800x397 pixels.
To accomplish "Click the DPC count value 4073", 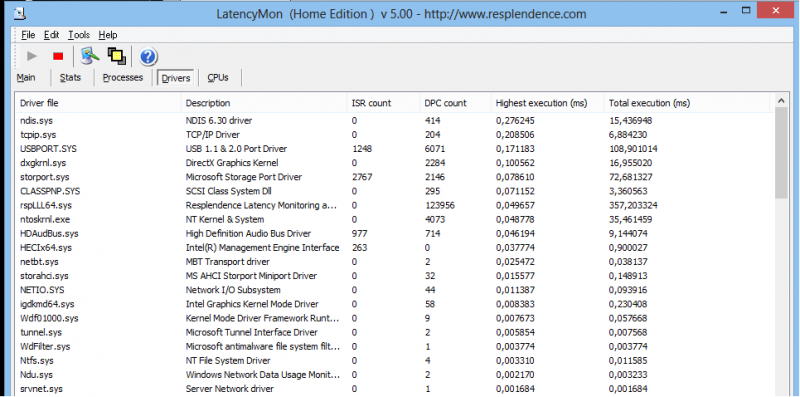I will tap(435, 219).
